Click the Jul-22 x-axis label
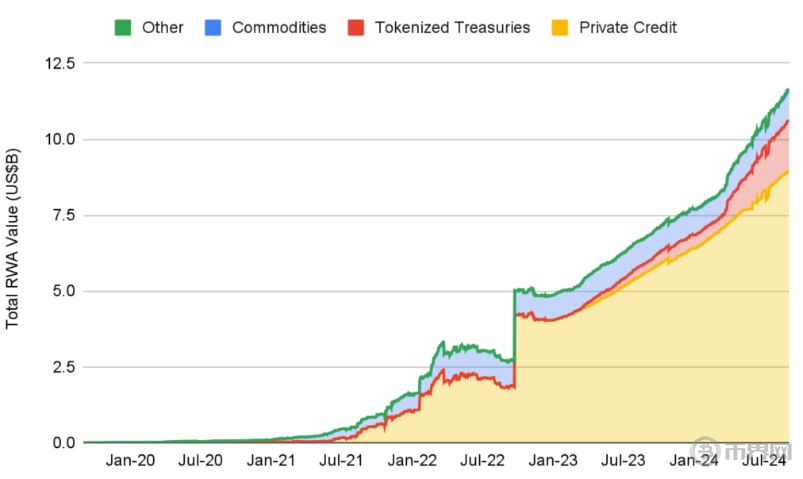This screenshot has width=803, height=479. click(x=483, y=461)
